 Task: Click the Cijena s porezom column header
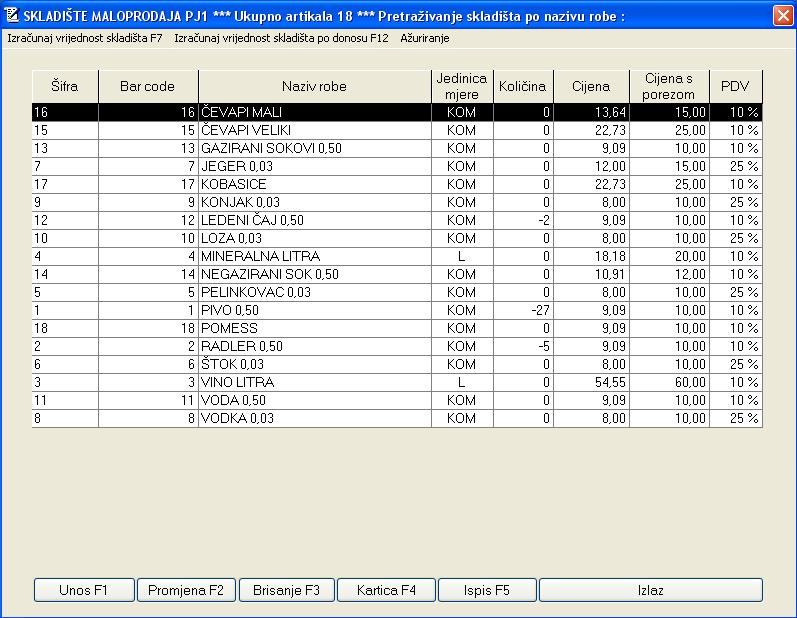pos(669,86)
